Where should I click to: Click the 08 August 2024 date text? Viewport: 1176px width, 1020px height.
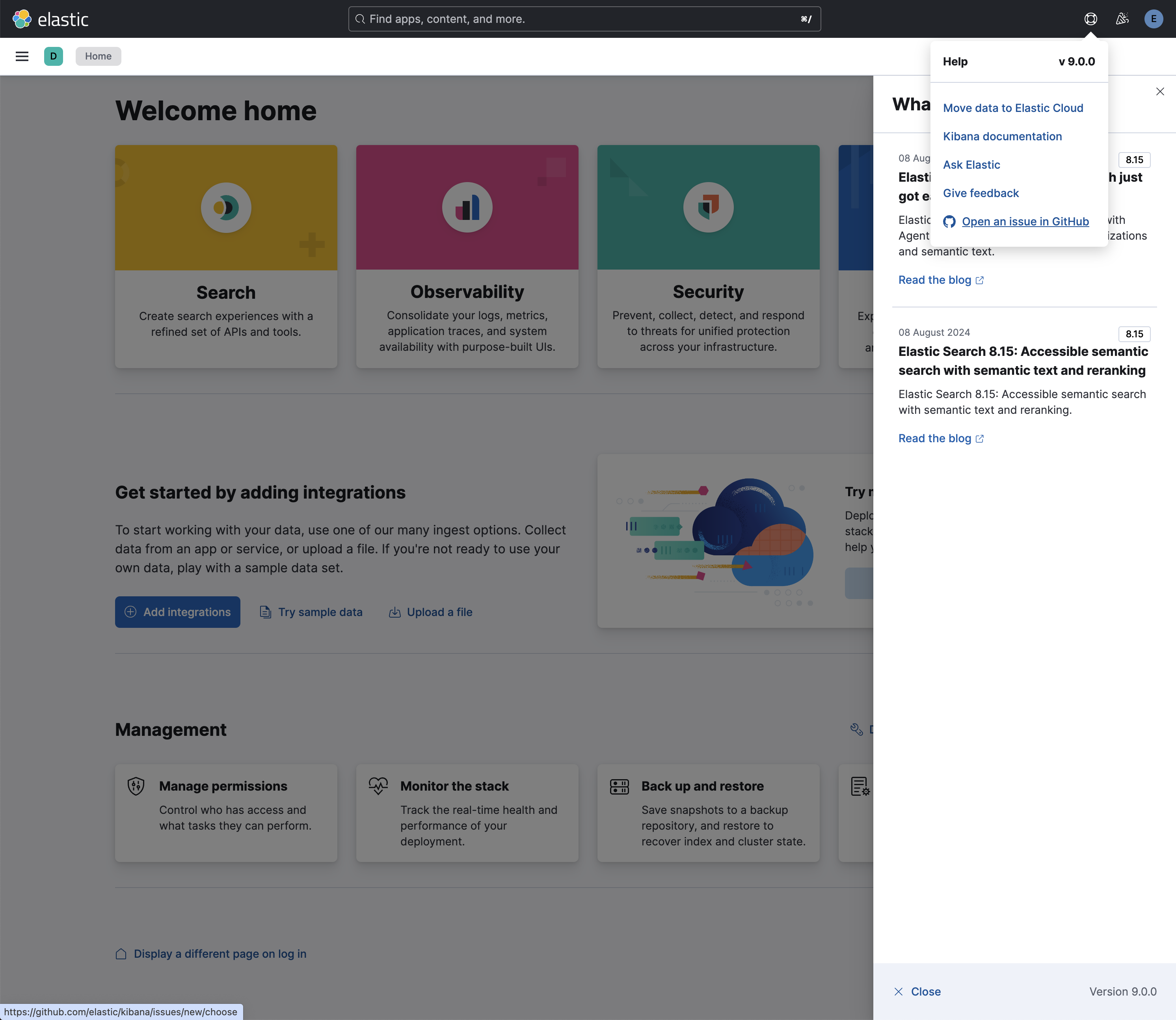click(x=934, y=332)
